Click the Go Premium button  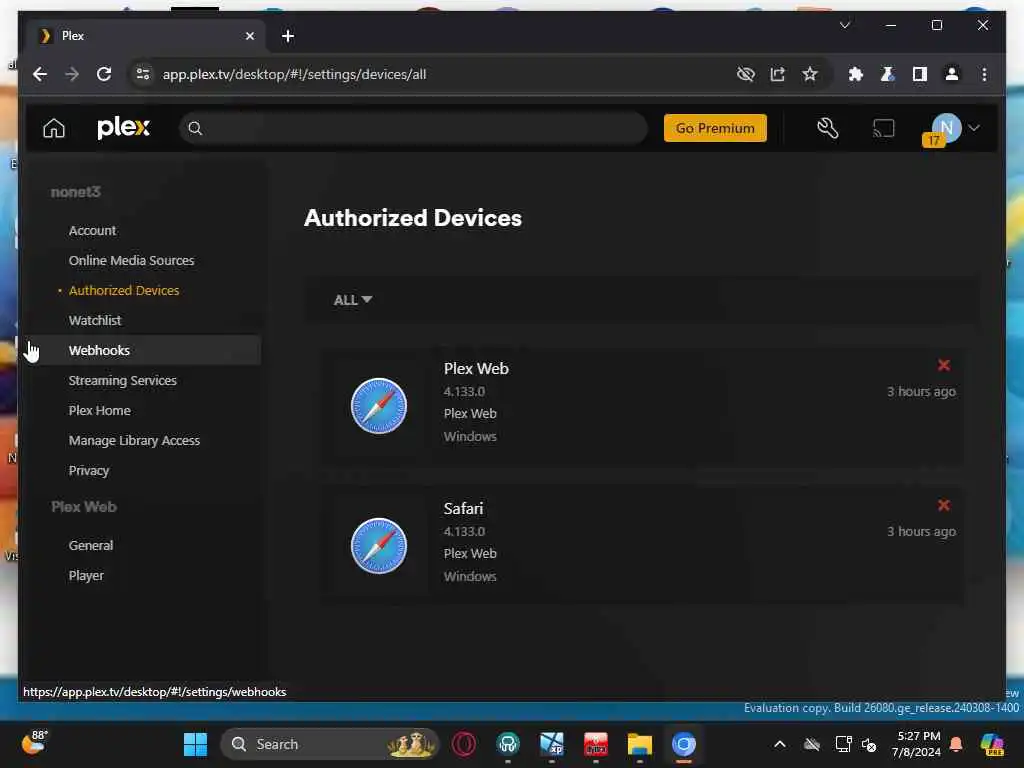(715, 128)
